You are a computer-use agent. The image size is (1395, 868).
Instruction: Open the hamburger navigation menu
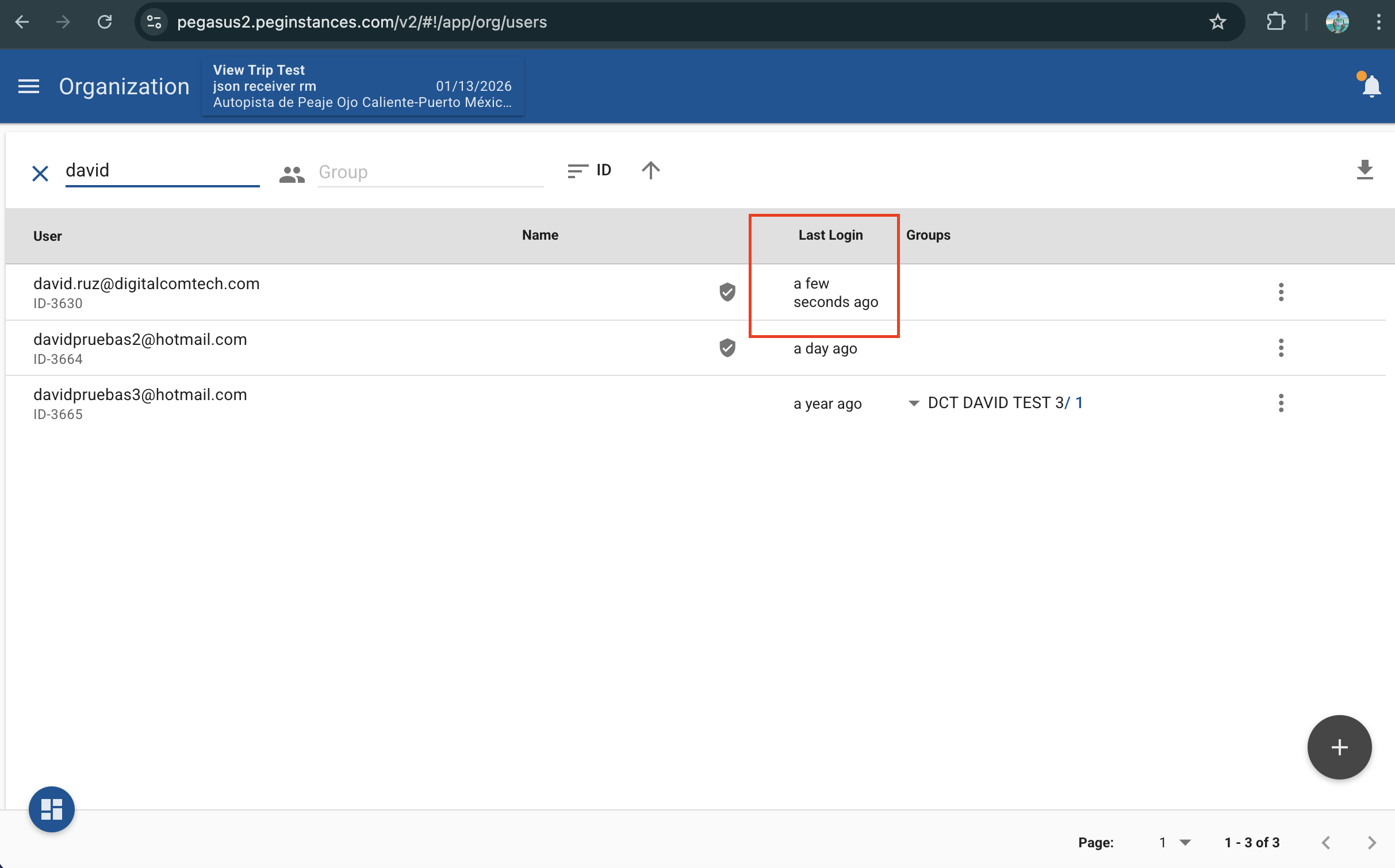pos(29,86)
